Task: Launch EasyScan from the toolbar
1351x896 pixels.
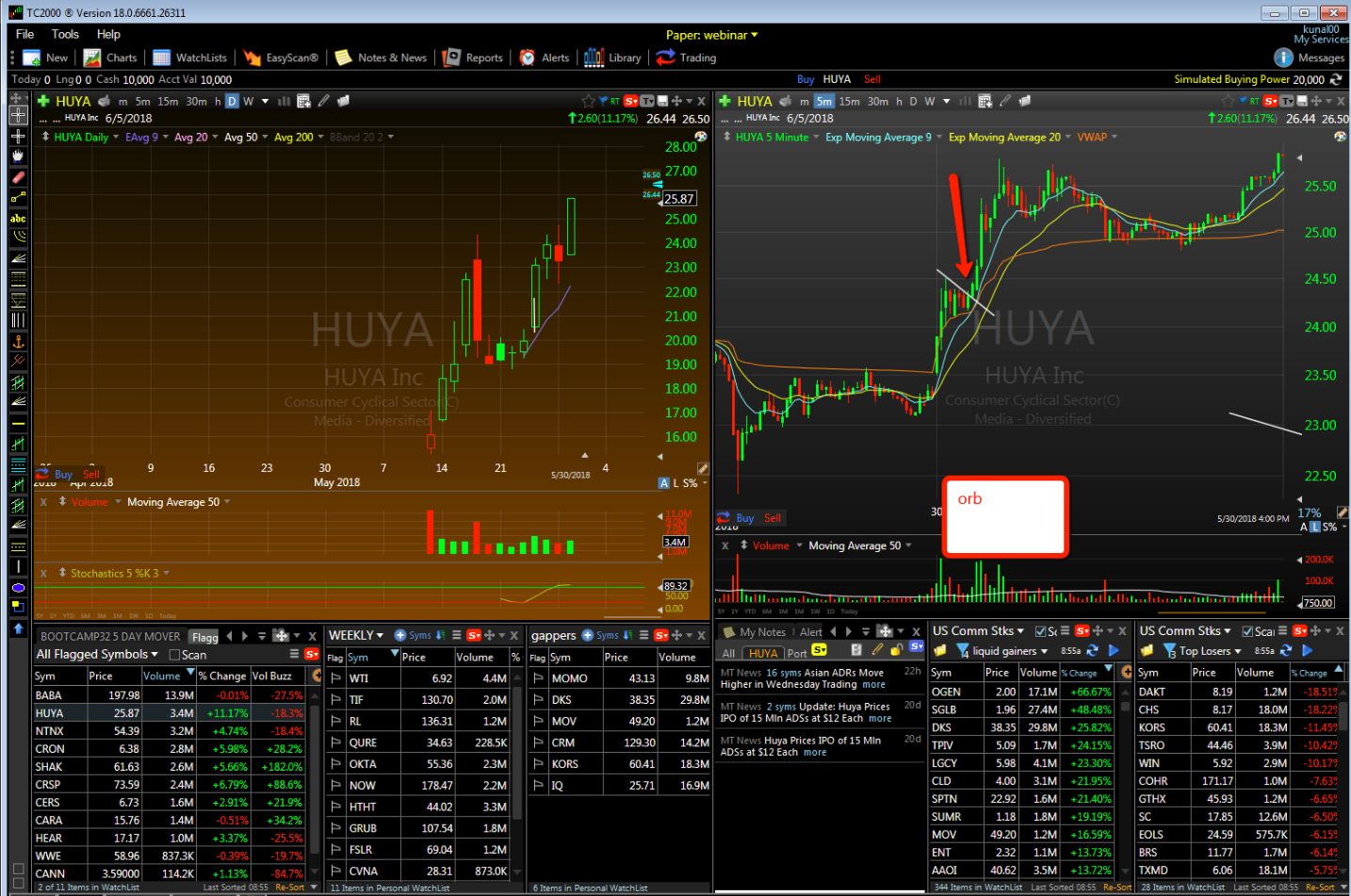Action: 281,57
